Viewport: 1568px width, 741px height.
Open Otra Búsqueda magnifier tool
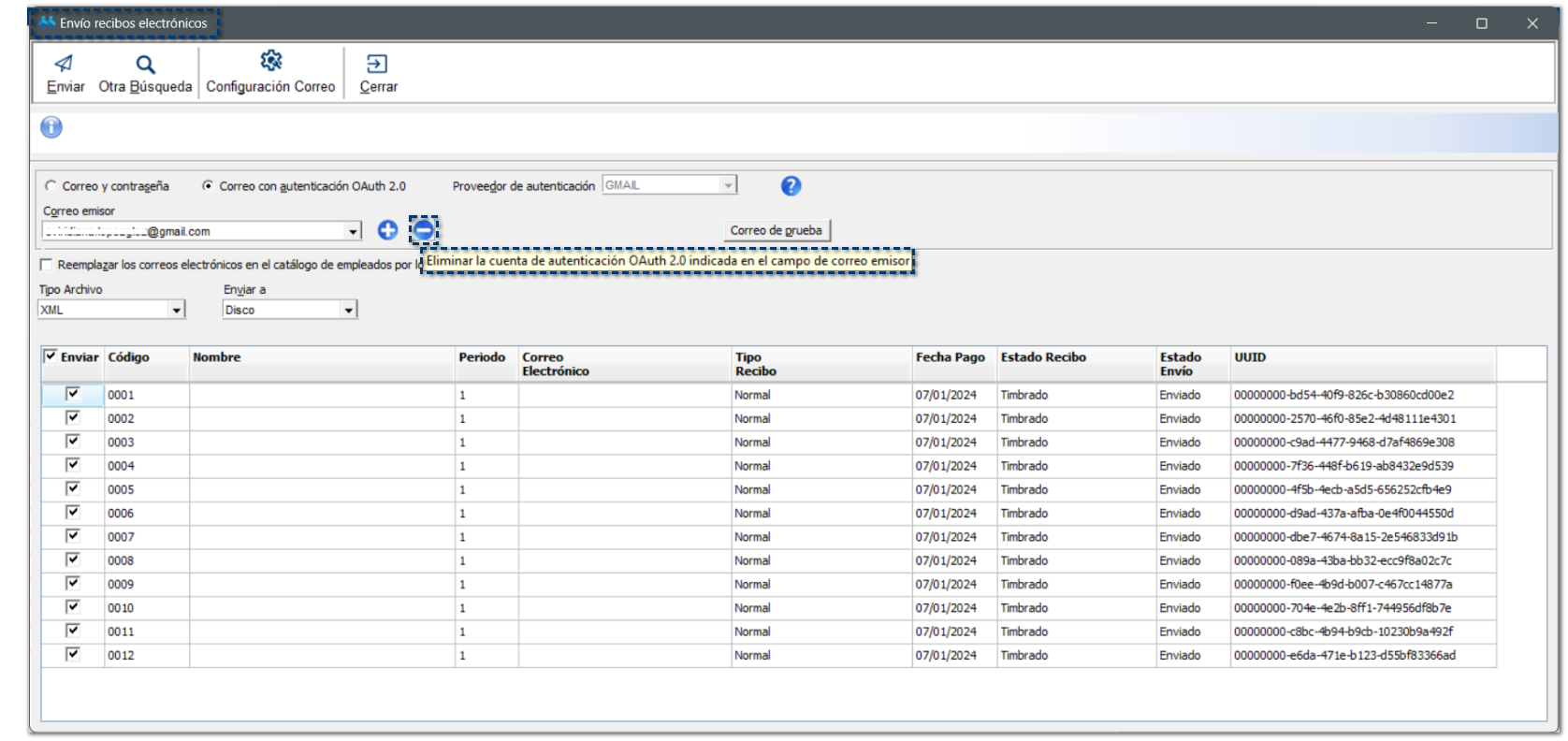click(145, 65)
